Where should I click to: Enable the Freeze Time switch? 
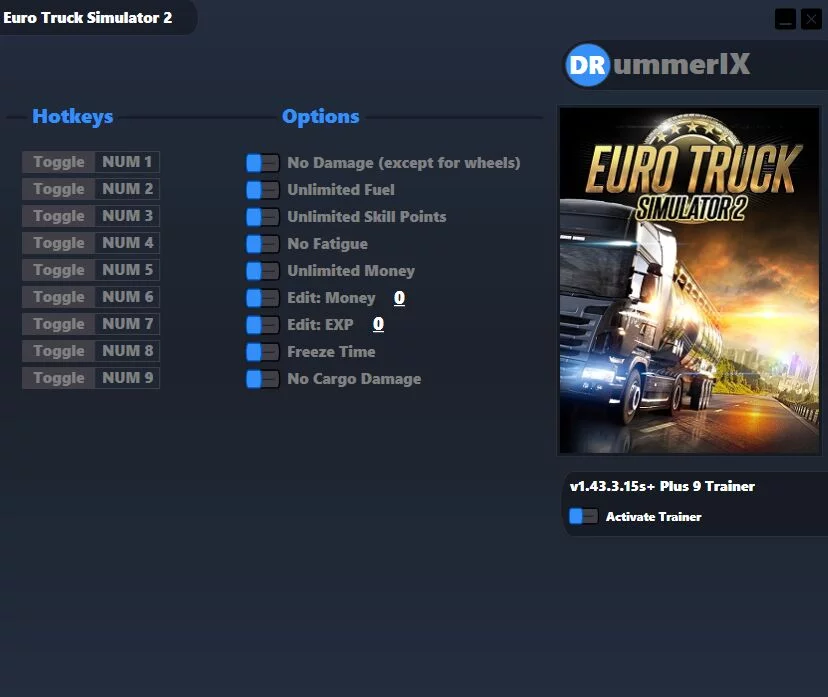pos(262,352)
